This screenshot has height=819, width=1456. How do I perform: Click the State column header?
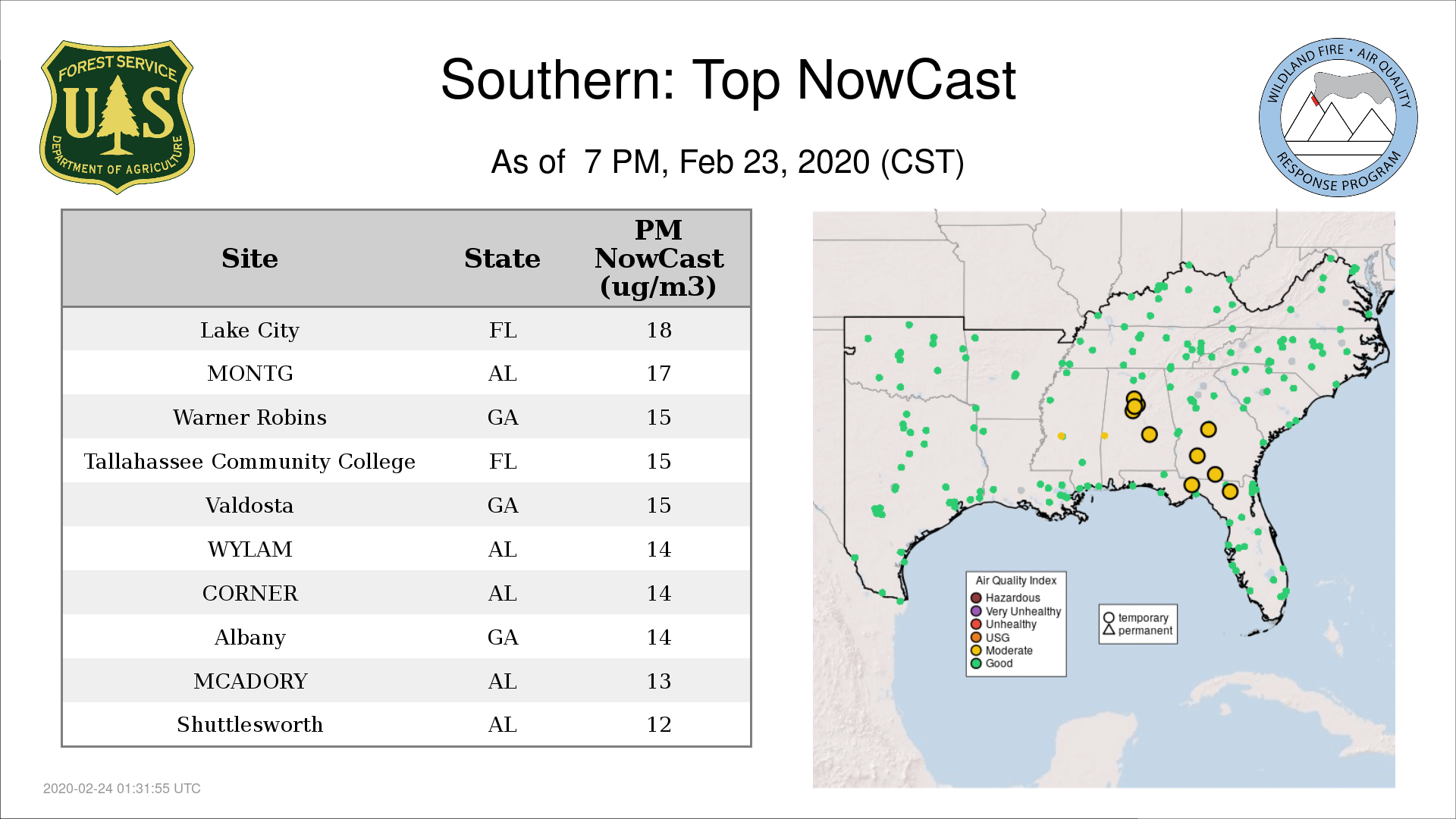(502, 259)
